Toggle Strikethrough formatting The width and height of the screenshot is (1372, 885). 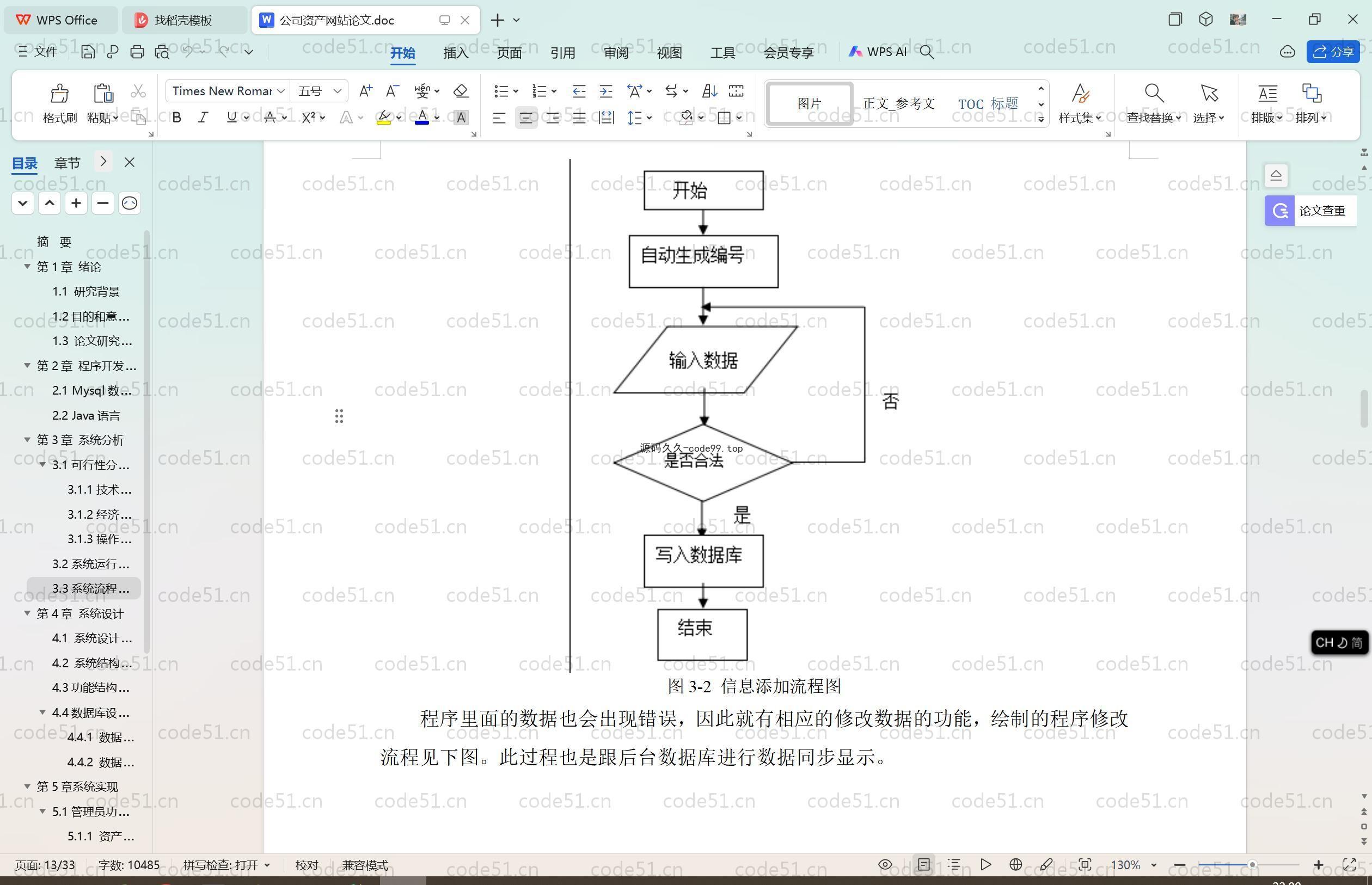pyautogui.click(x=269, y=118)
